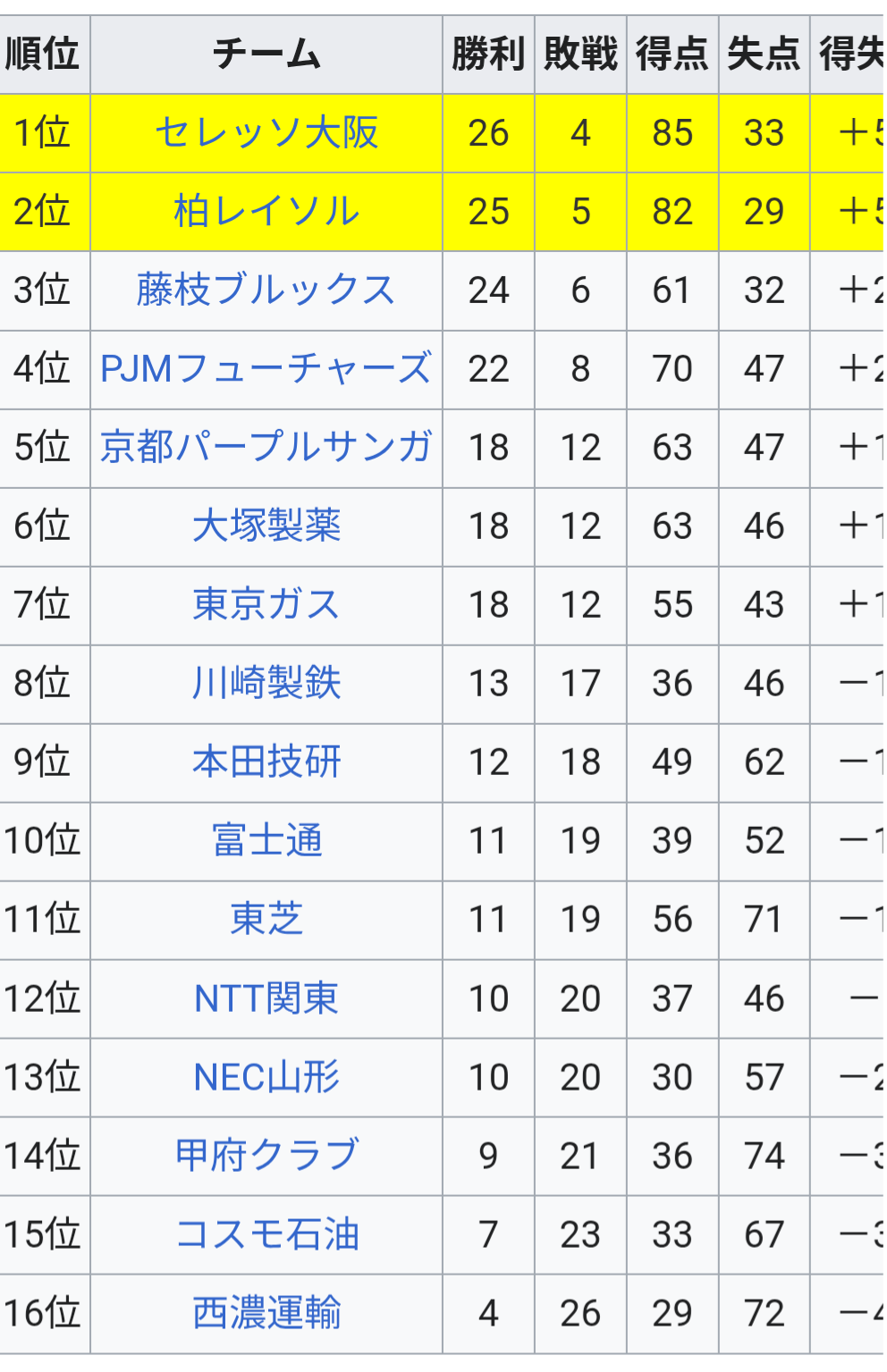Click the NEC山形 link
This screenshot has width=887, height=1372.
[x=266, y=1077]
